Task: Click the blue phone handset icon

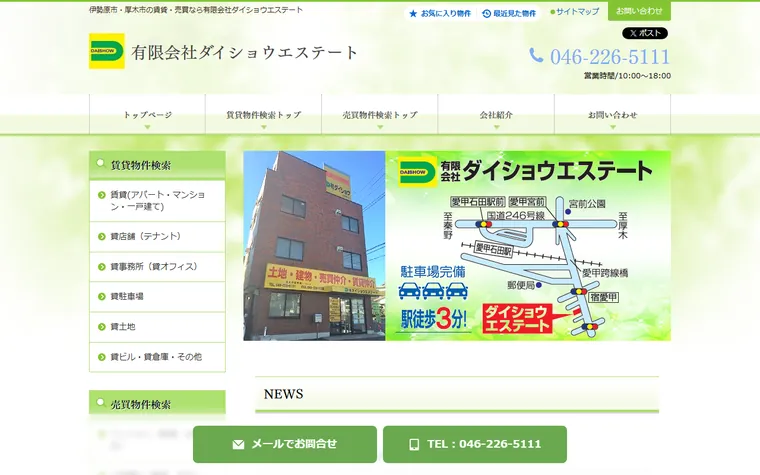Action: pyautogui.click(x=536, y=55)
